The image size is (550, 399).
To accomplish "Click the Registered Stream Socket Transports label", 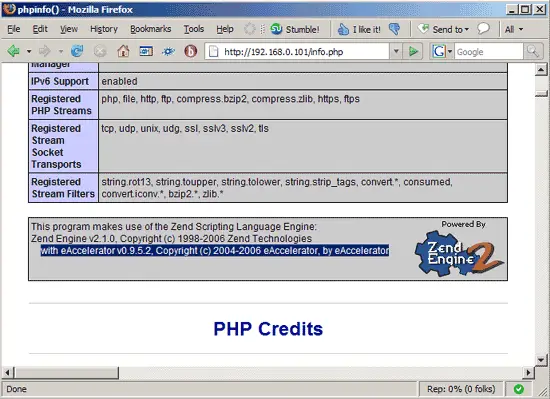I will coord(56,146).
